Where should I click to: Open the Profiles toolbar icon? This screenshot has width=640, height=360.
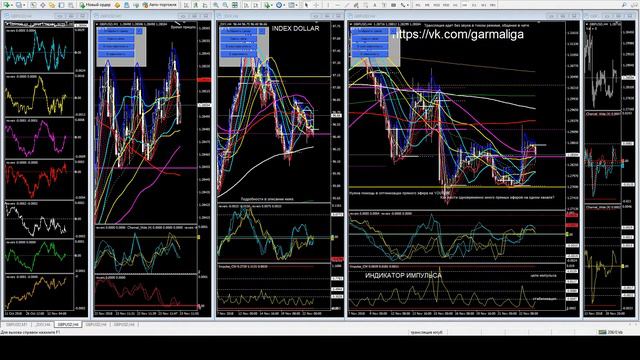pyautogui.click(x=19, y=4)
